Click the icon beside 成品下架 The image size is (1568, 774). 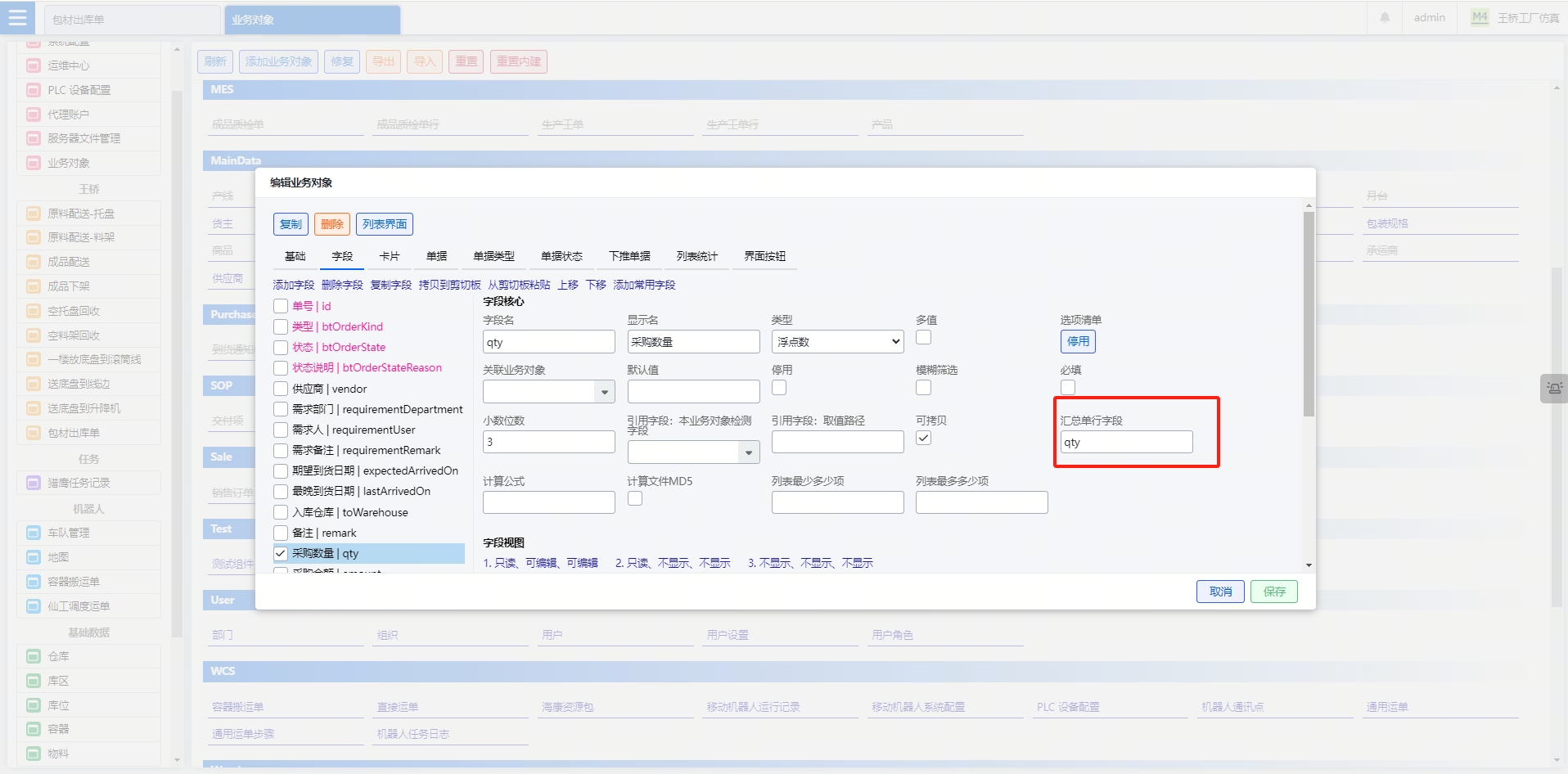coord(34,286)
